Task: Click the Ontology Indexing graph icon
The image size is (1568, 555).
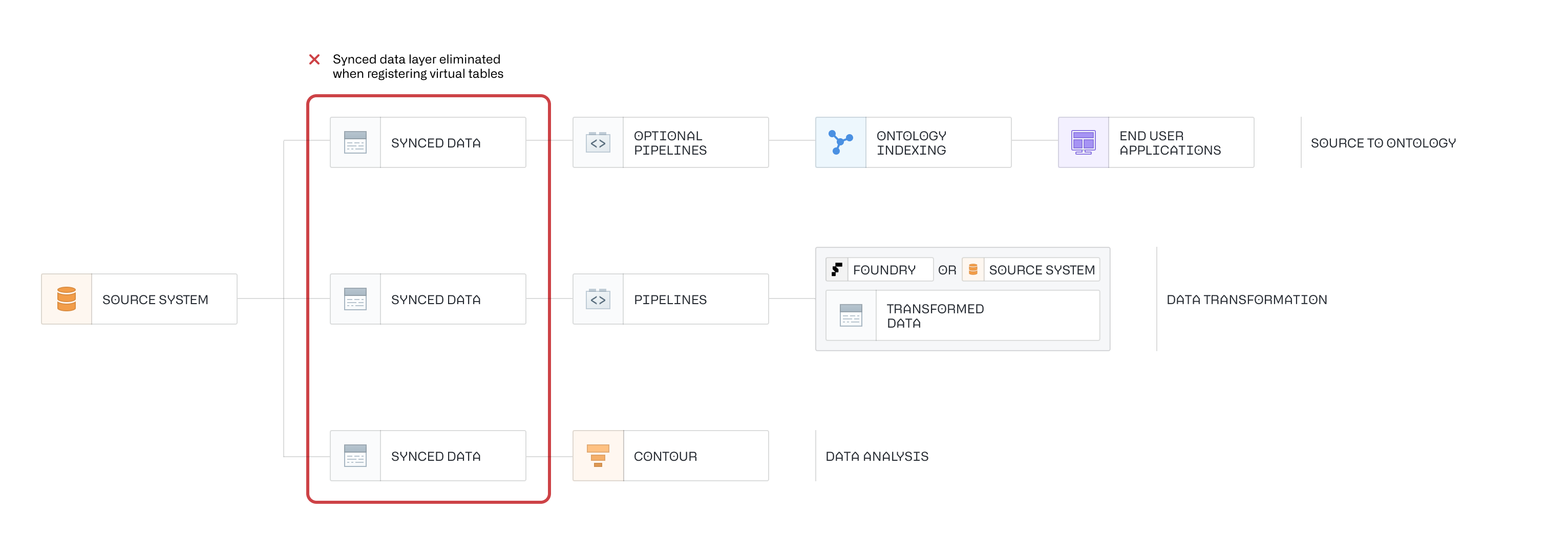Action: 840,142
